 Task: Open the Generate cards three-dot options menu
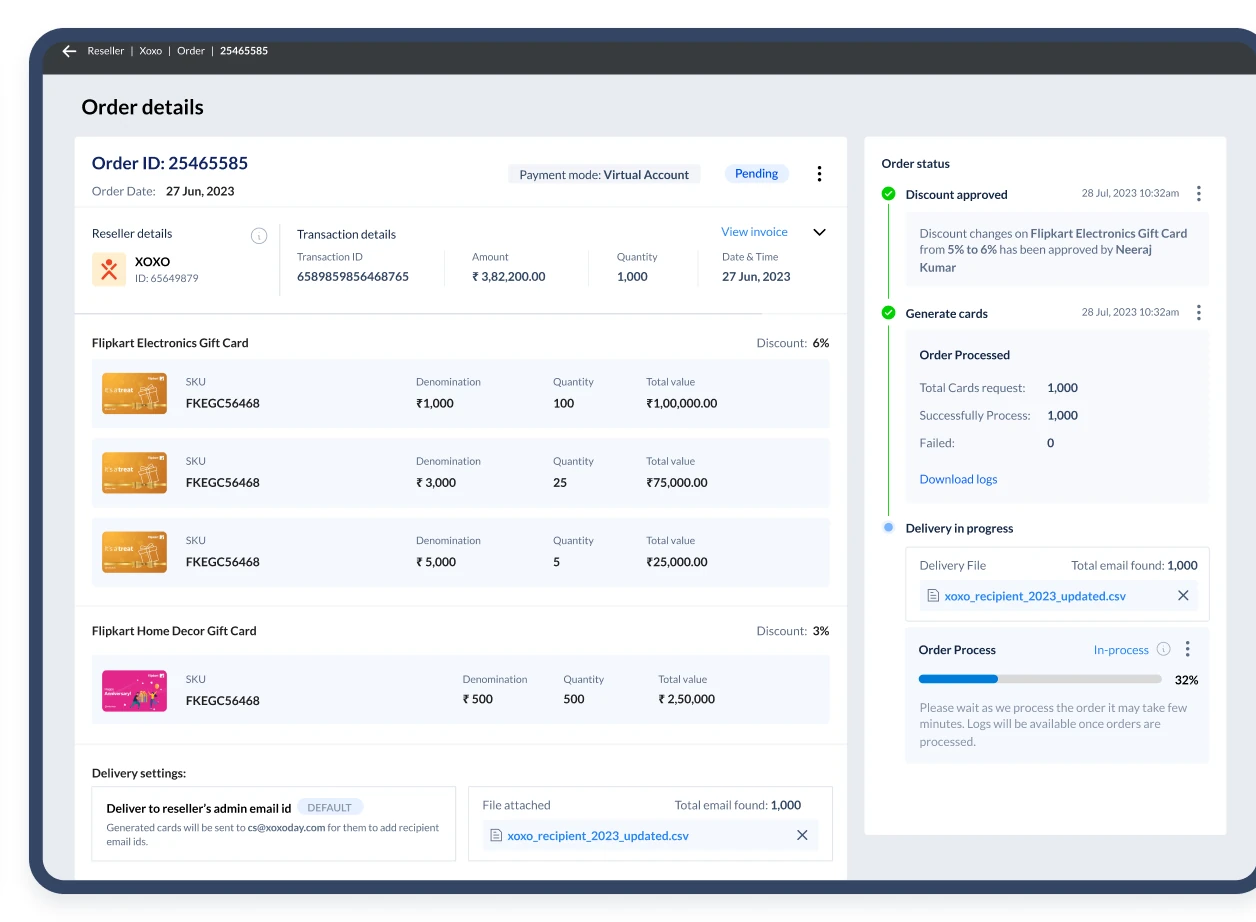[x=1198, y=313]
